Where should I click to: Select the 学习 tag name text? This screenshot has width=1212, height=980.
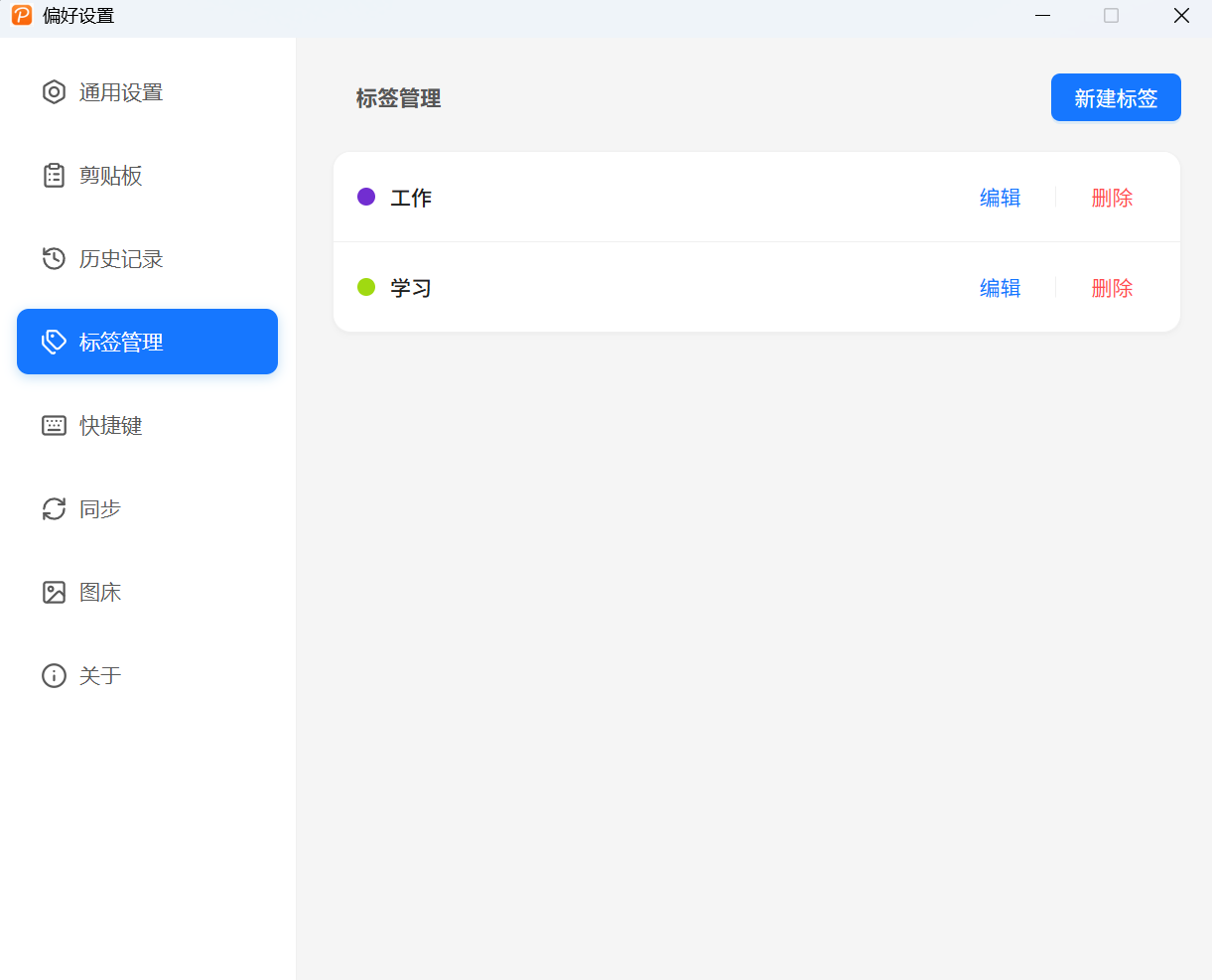click(411, 288)
